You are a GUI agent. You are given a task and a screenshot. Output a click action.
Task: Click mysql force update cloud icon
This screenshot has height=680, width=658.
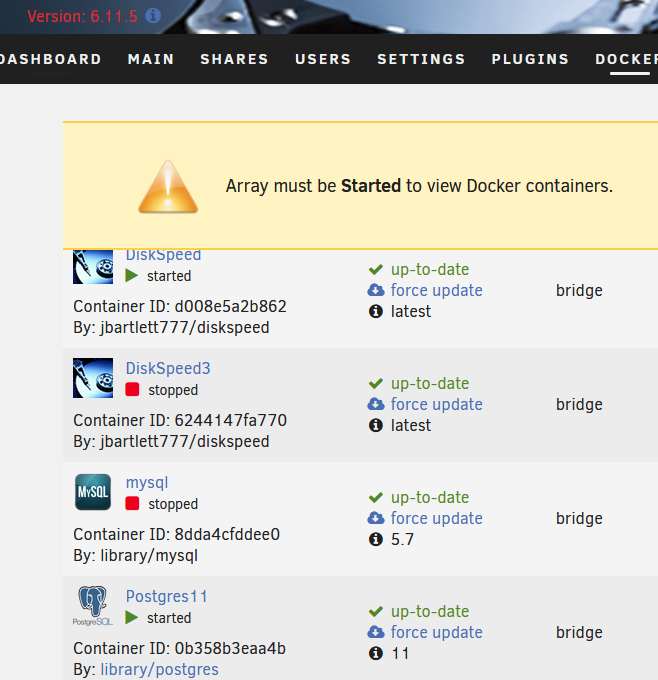(376, 518)
